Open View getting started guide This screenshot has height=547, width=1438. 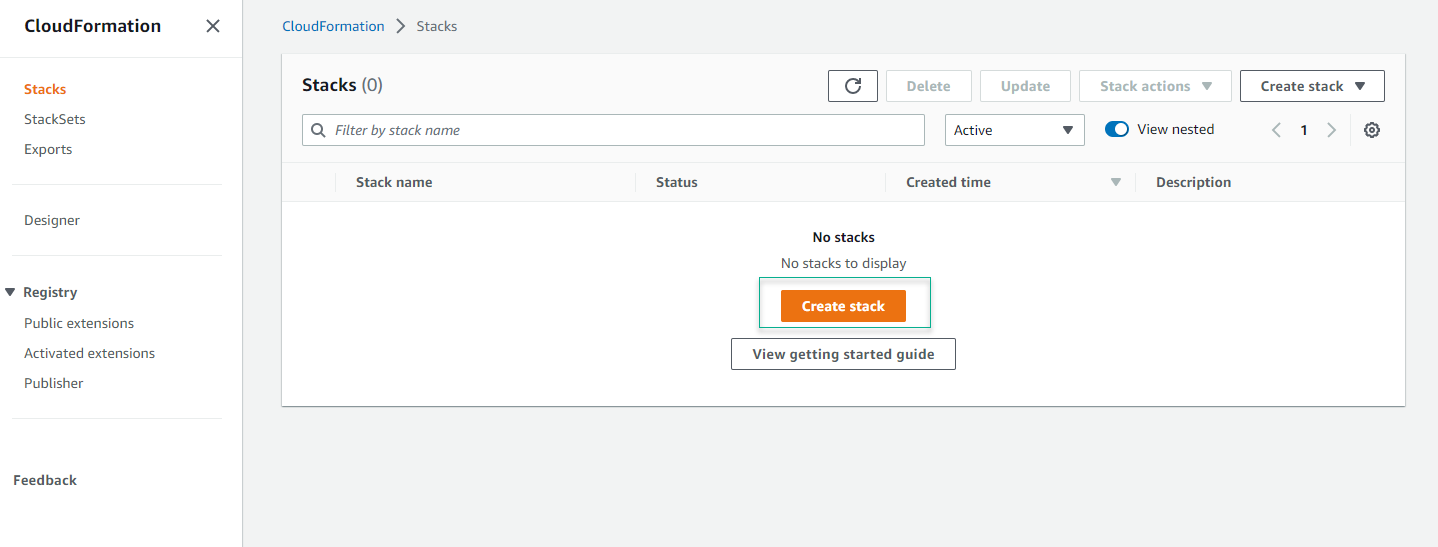843,354
